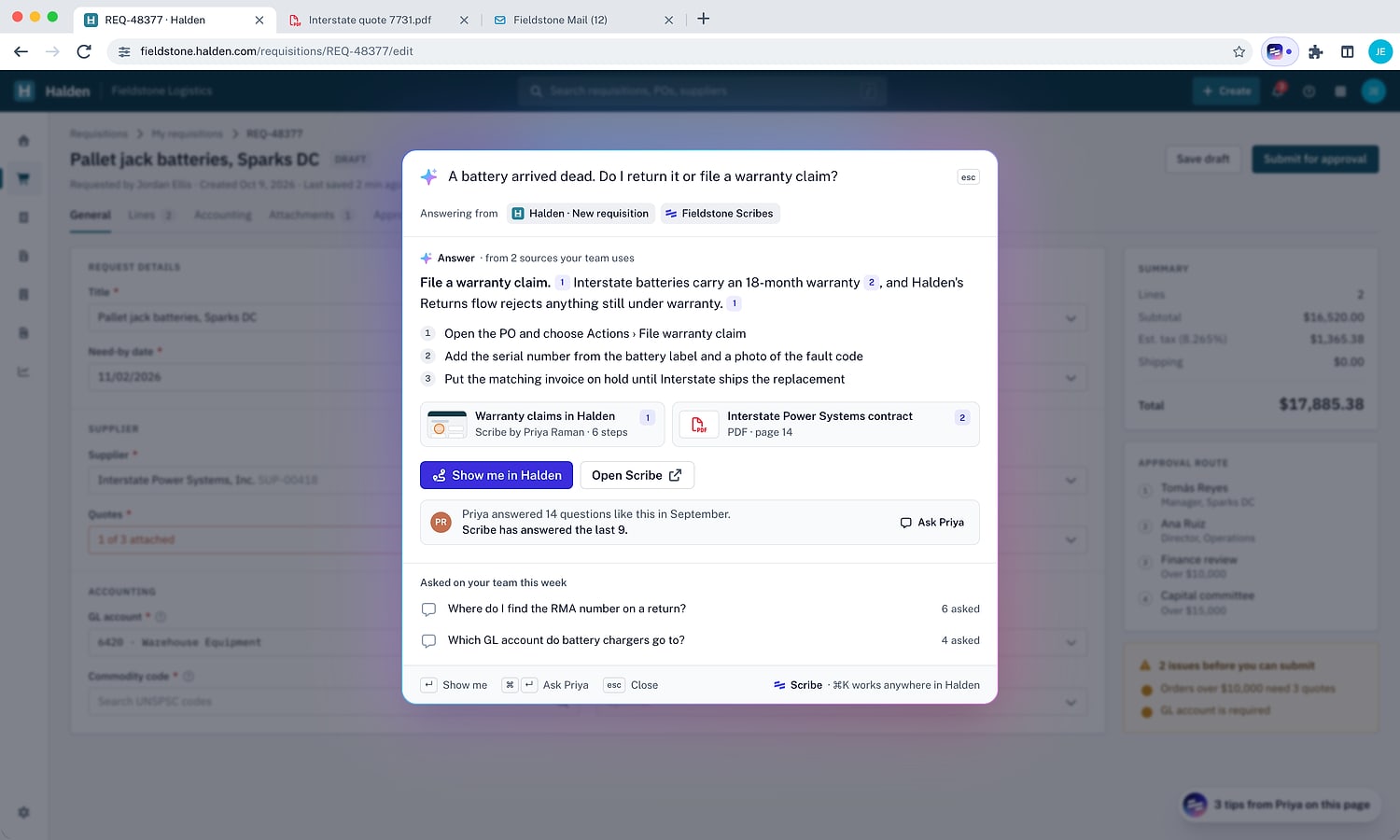This screenshot has height=840, width=1400.
Task: Click Save draft in Halden page
Action: point(1202,159)
